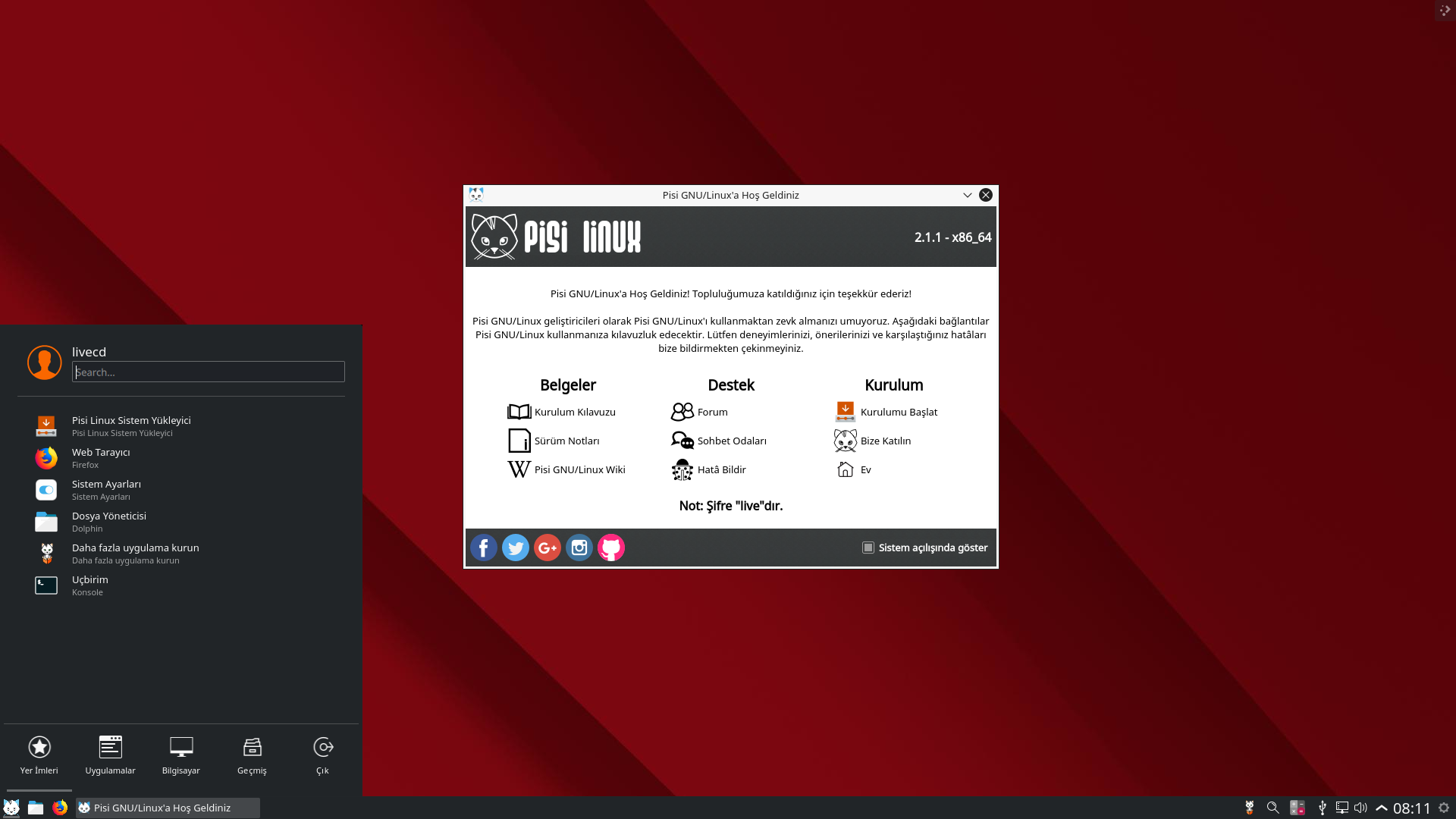
Task: Click desktop toolbox button at top-right corner
Action: pyautogui.click(x=1445, y=10)
